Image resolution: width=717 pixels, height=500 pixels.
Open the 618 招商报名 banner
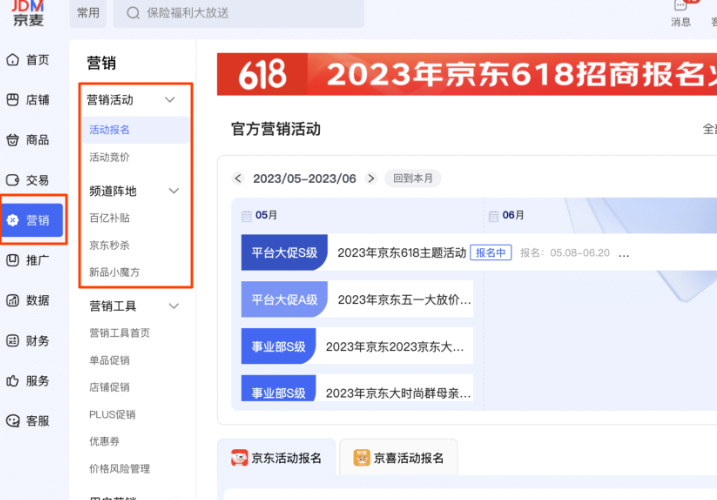(467, 74)
